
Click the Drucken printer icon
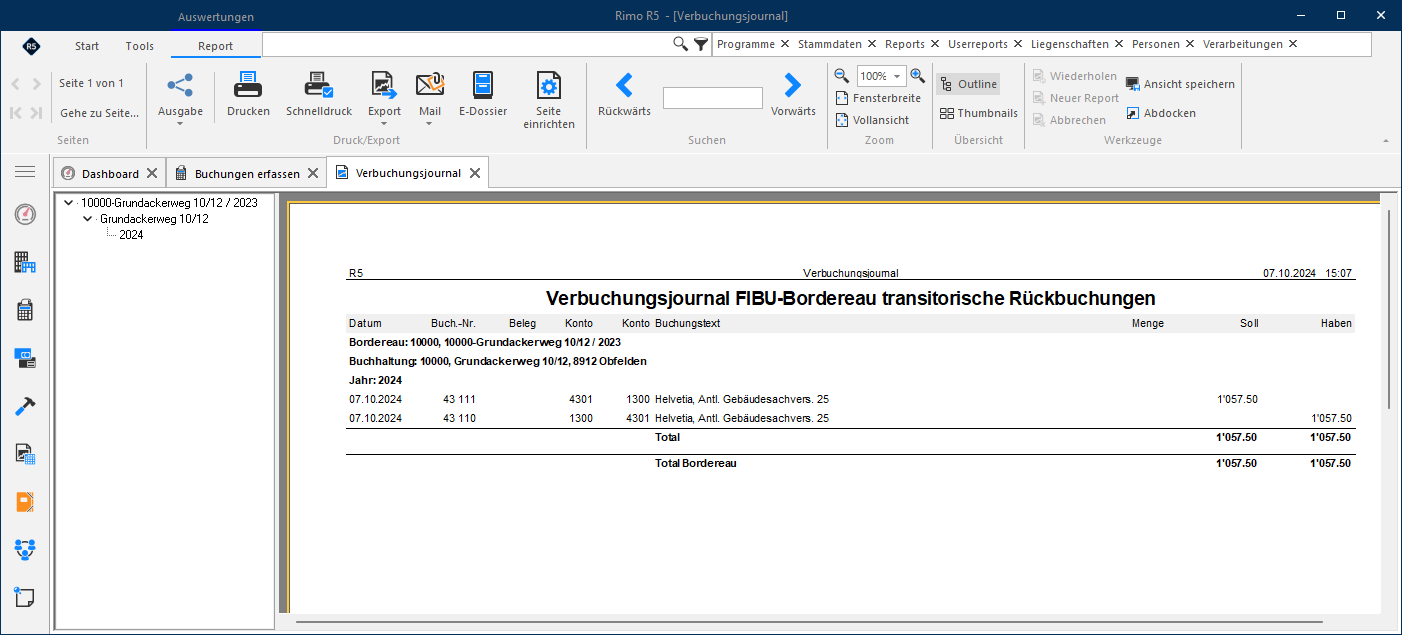pos(248,86)
